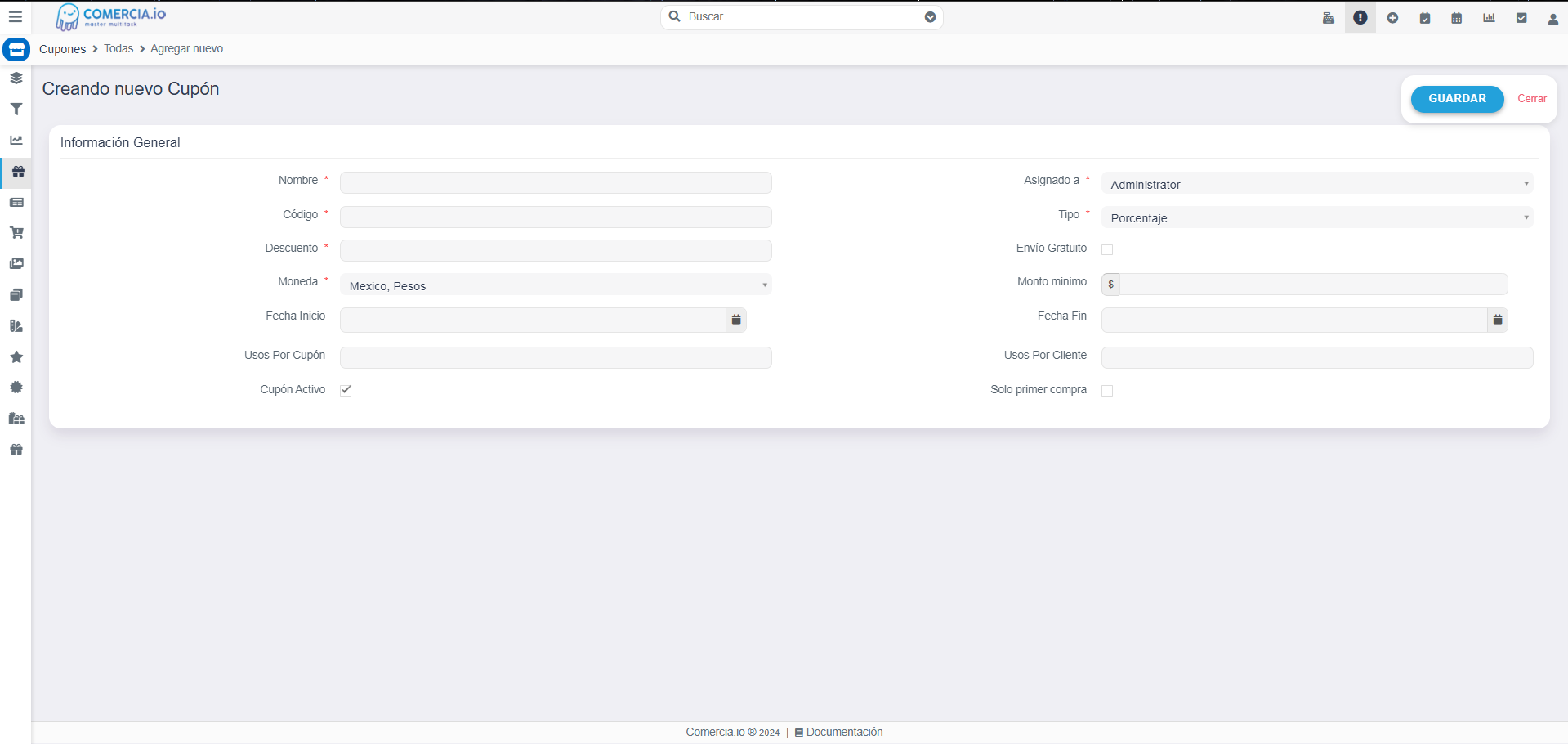
Task: Open the stacked copies sidebar icon
Action: (16, 294)
